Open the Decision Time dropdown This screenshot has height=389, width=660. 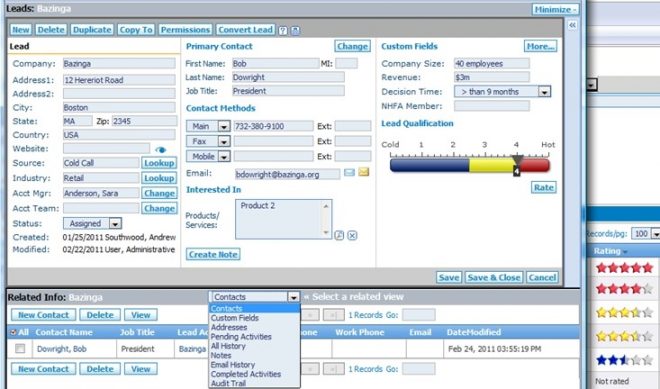click(x=544, y=92)
